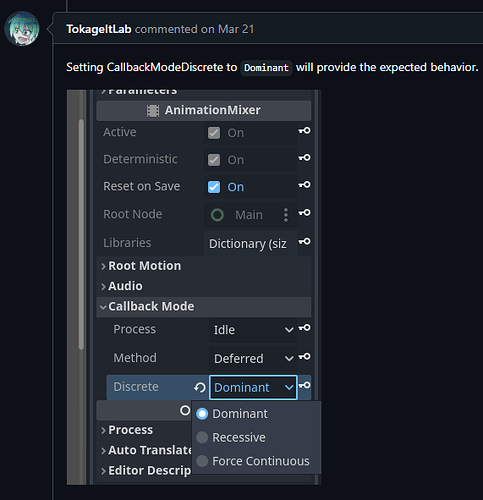Click the Discrete Dominant dropdown box
This screenshot has width=483, height=500.
(x=253, y=387)
